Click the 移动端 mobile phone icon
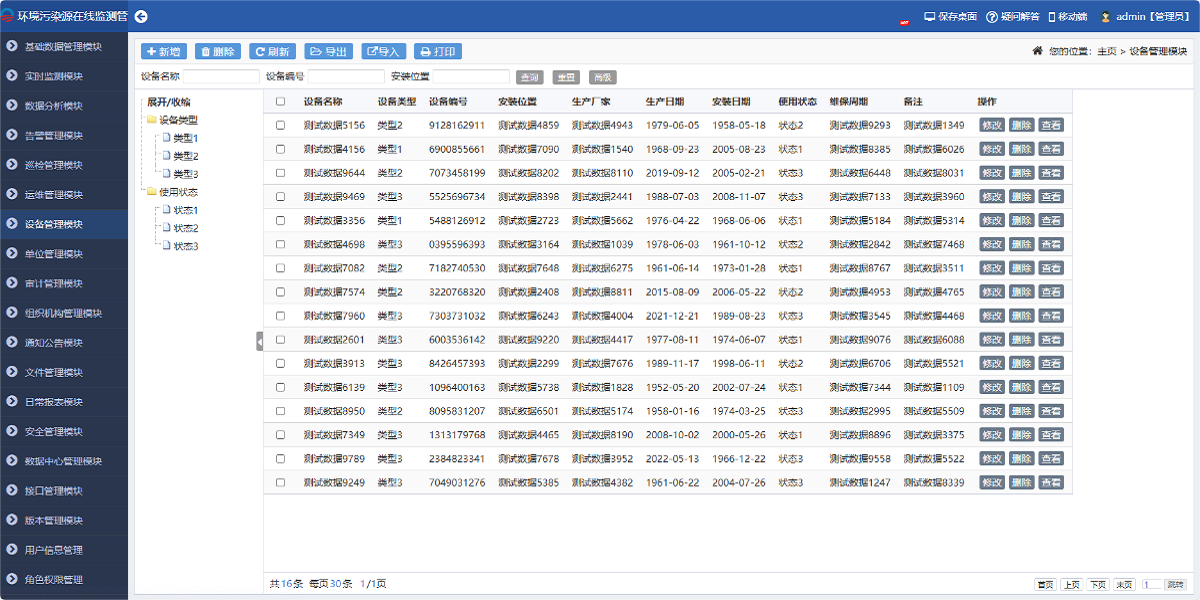Viewport: 1200px width, 600px height. (x=1051, y=17)
